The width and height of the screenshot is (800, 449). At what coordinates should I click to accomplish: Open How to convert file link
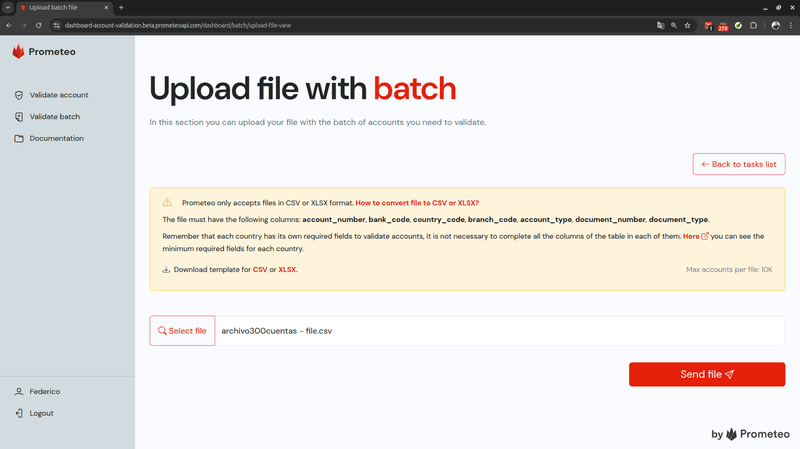coord(417,202)
